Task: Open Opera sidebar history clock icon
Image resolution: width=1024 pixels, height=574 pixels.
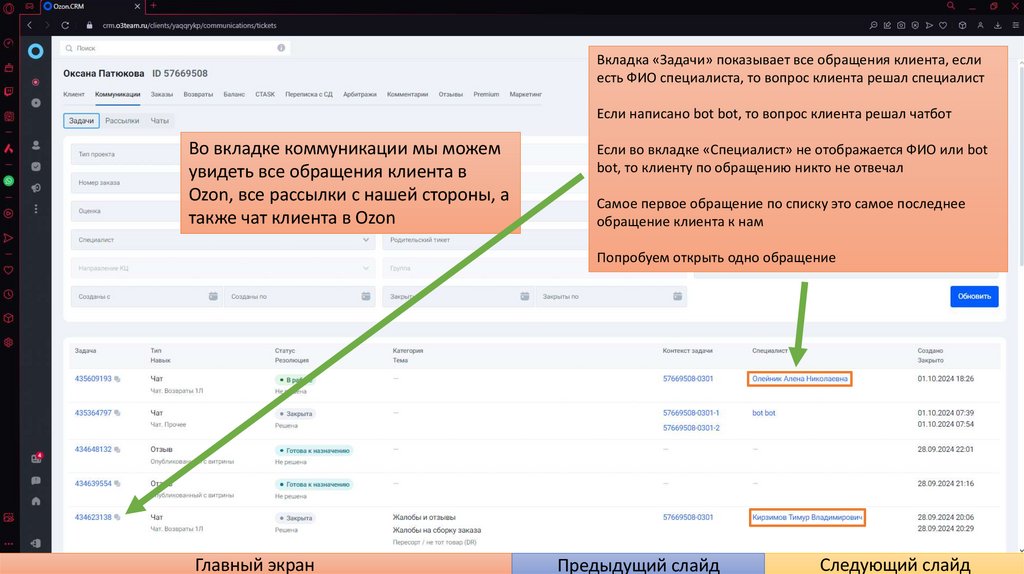Action: 8,295
